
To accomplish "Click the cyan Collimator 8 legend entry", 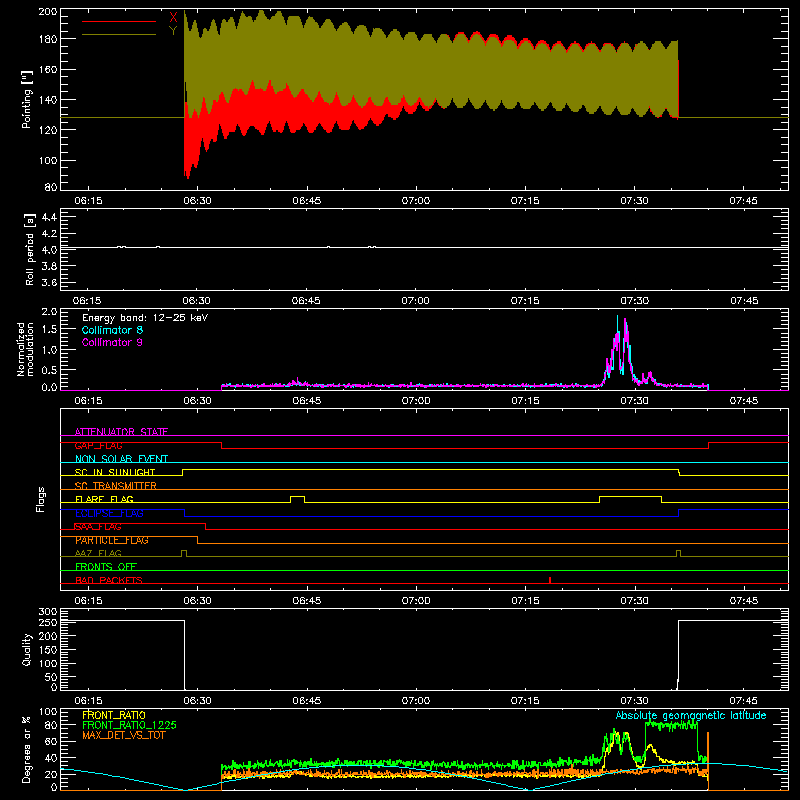I will 112,330.
